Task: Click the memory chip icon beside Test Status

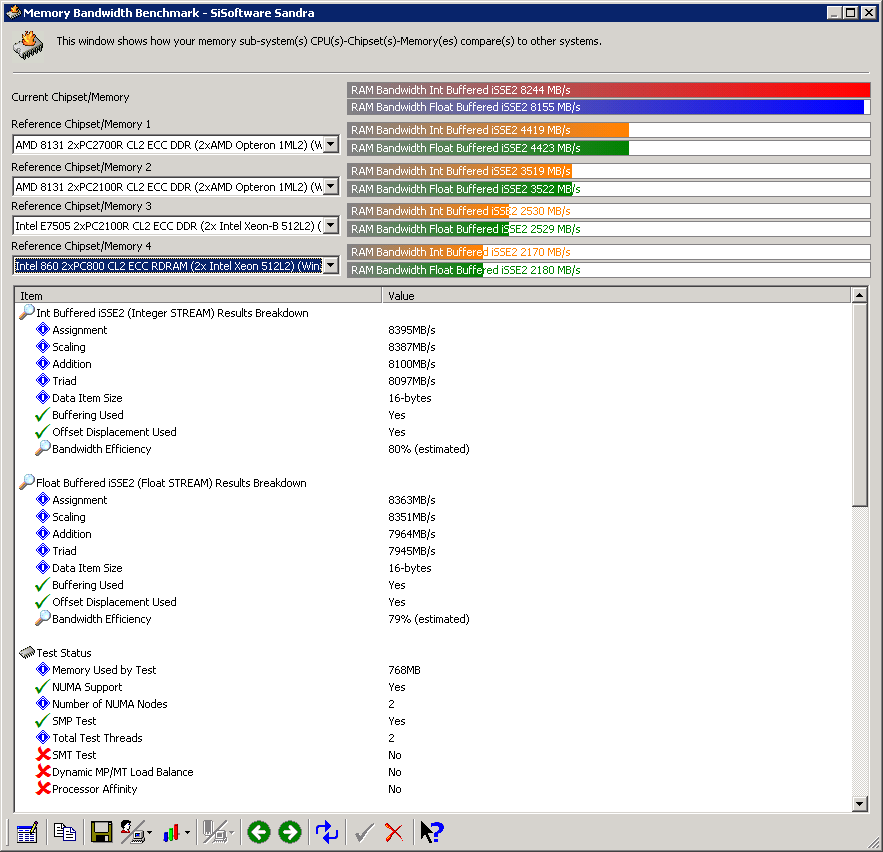Action: pos(26,653)
